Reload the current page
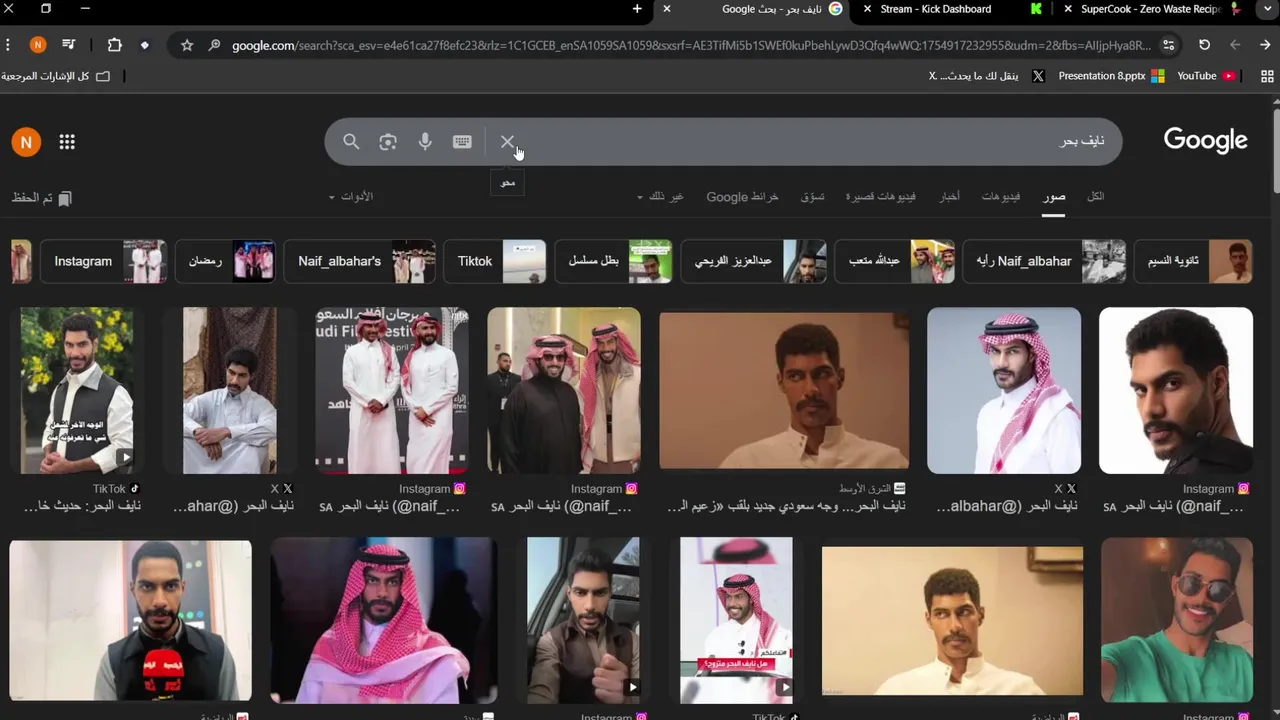1280x720 pixels. pyautogui.click(x=1204, y=45)
